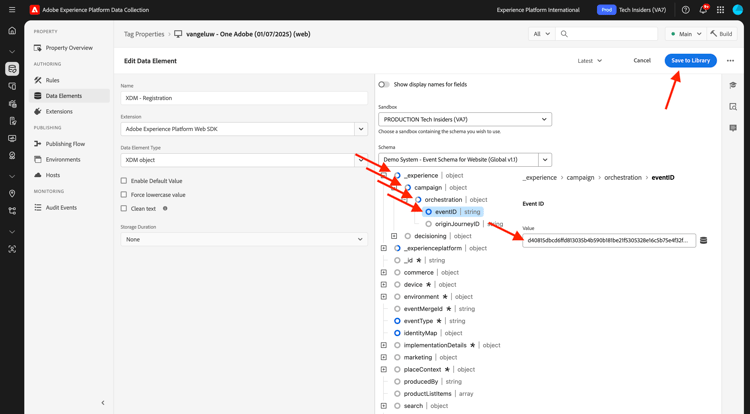Open the help question mark icon
Screen dimensions: 750x414
(x=686, y=10)
